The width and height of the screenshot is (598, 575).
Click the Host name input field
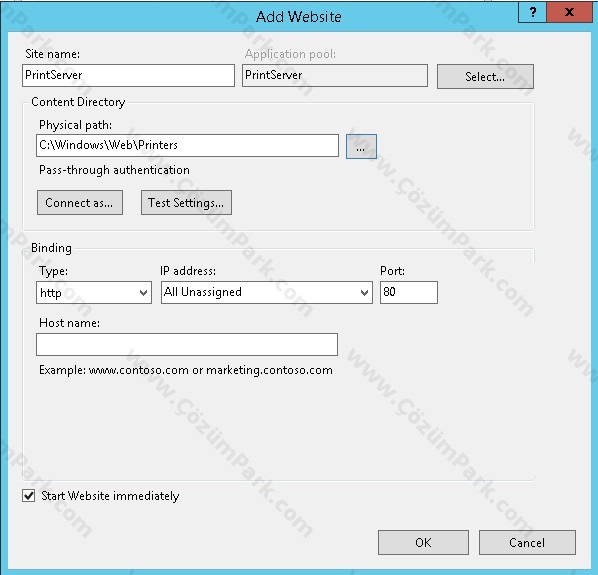(187, 344)
